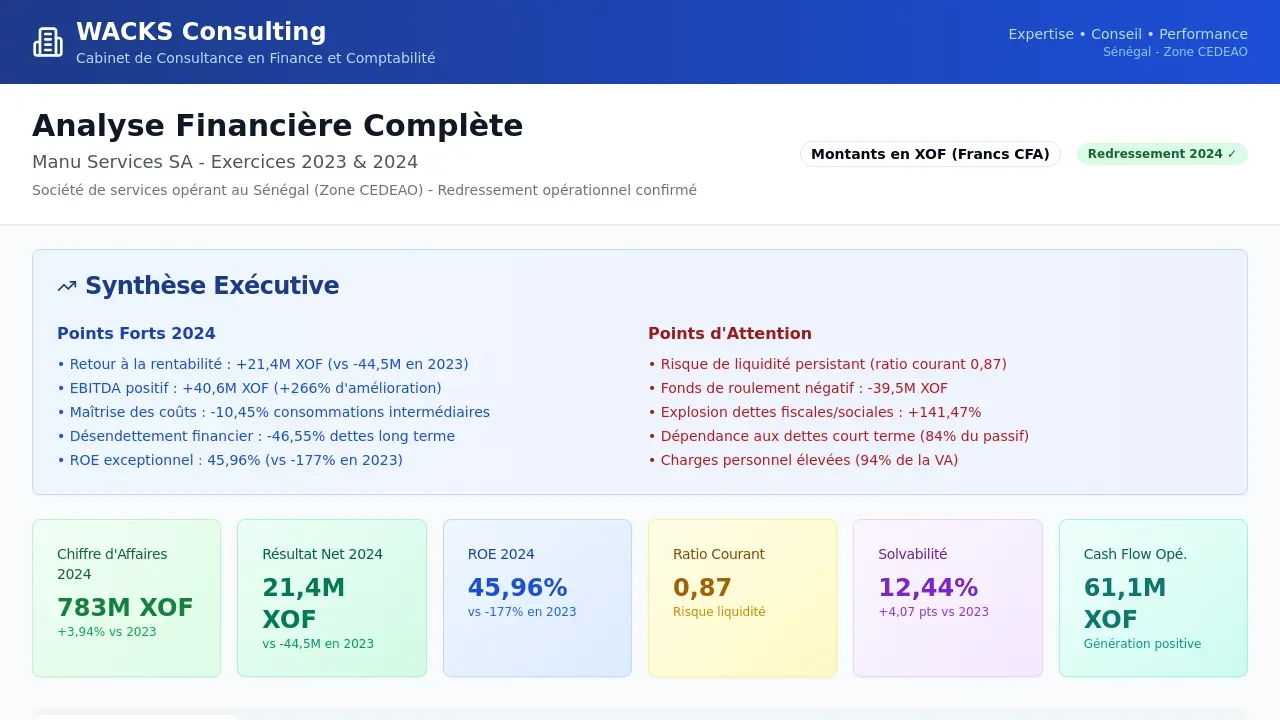This screenshot has width=1280, height=720.
Task: Select the 'Risque de liquidité persistant' bullet
Action: point(827,364)
